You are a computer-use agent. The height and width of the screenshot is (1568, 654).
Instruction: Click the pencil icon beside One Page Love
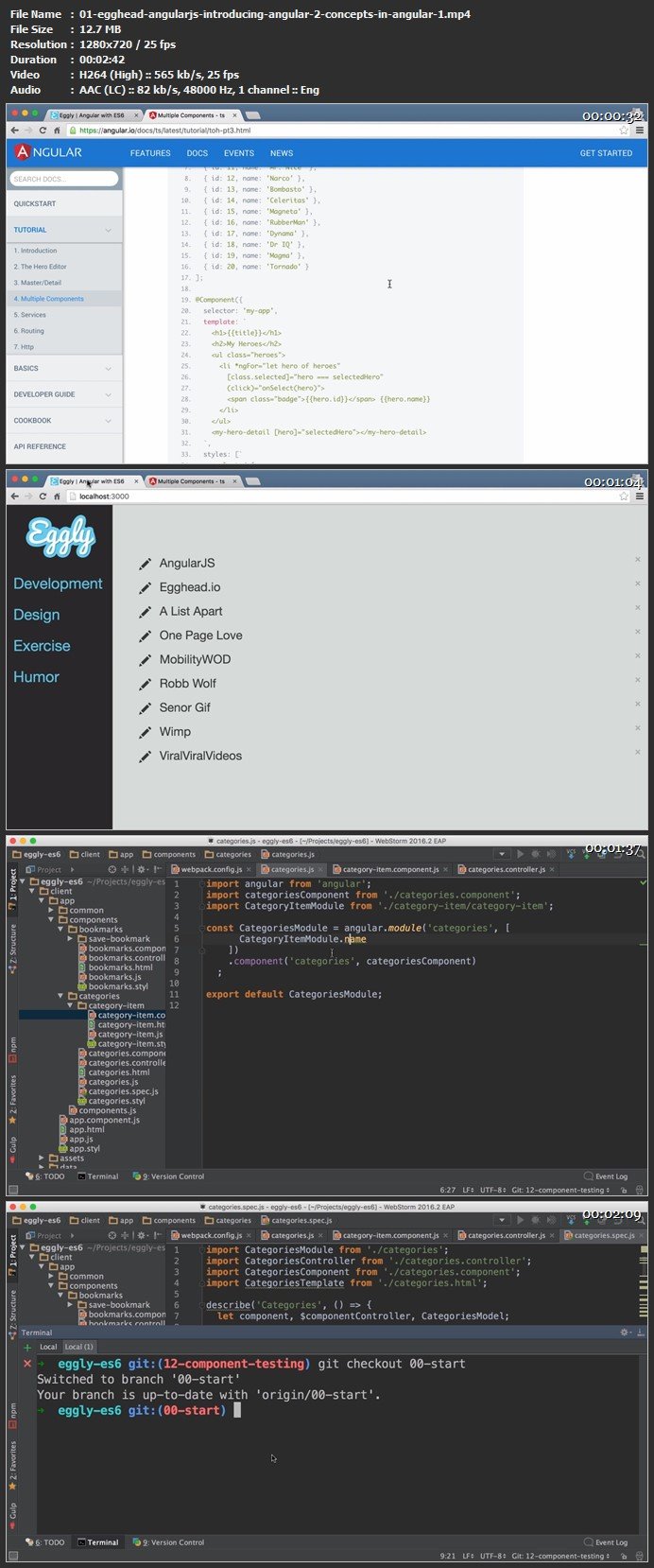click(146, 636)
